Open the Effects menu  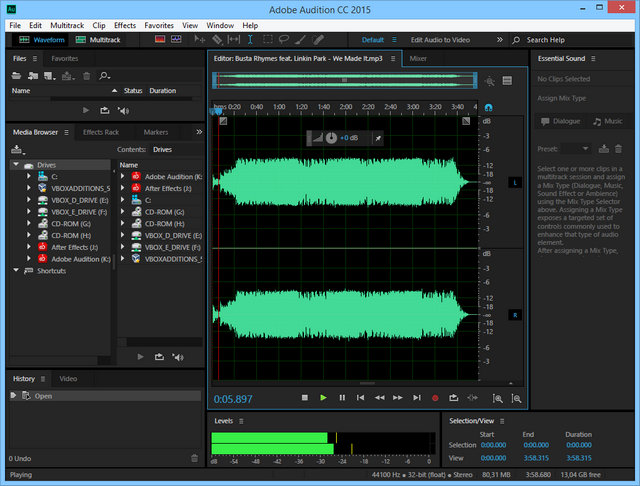point(125,24)
